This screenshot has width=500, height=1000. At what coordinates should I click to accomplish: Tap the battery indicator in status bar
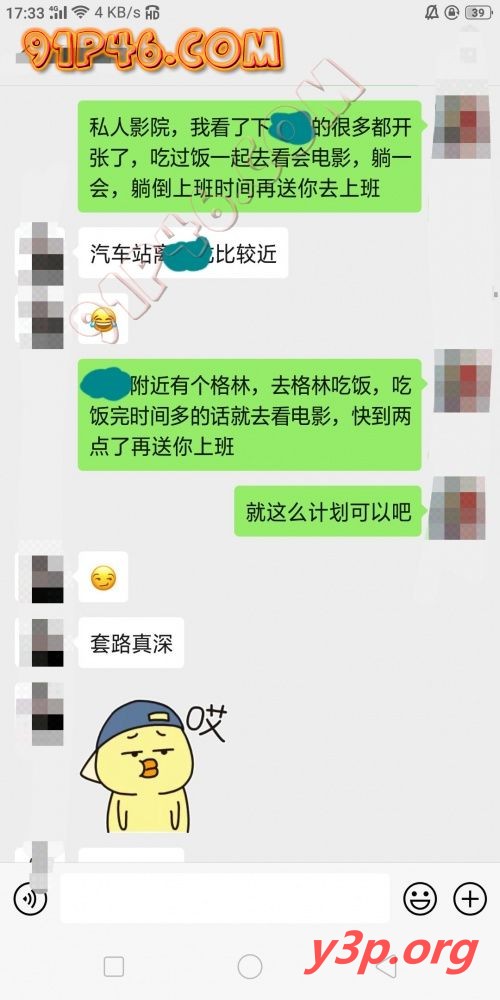coord(479,12)
